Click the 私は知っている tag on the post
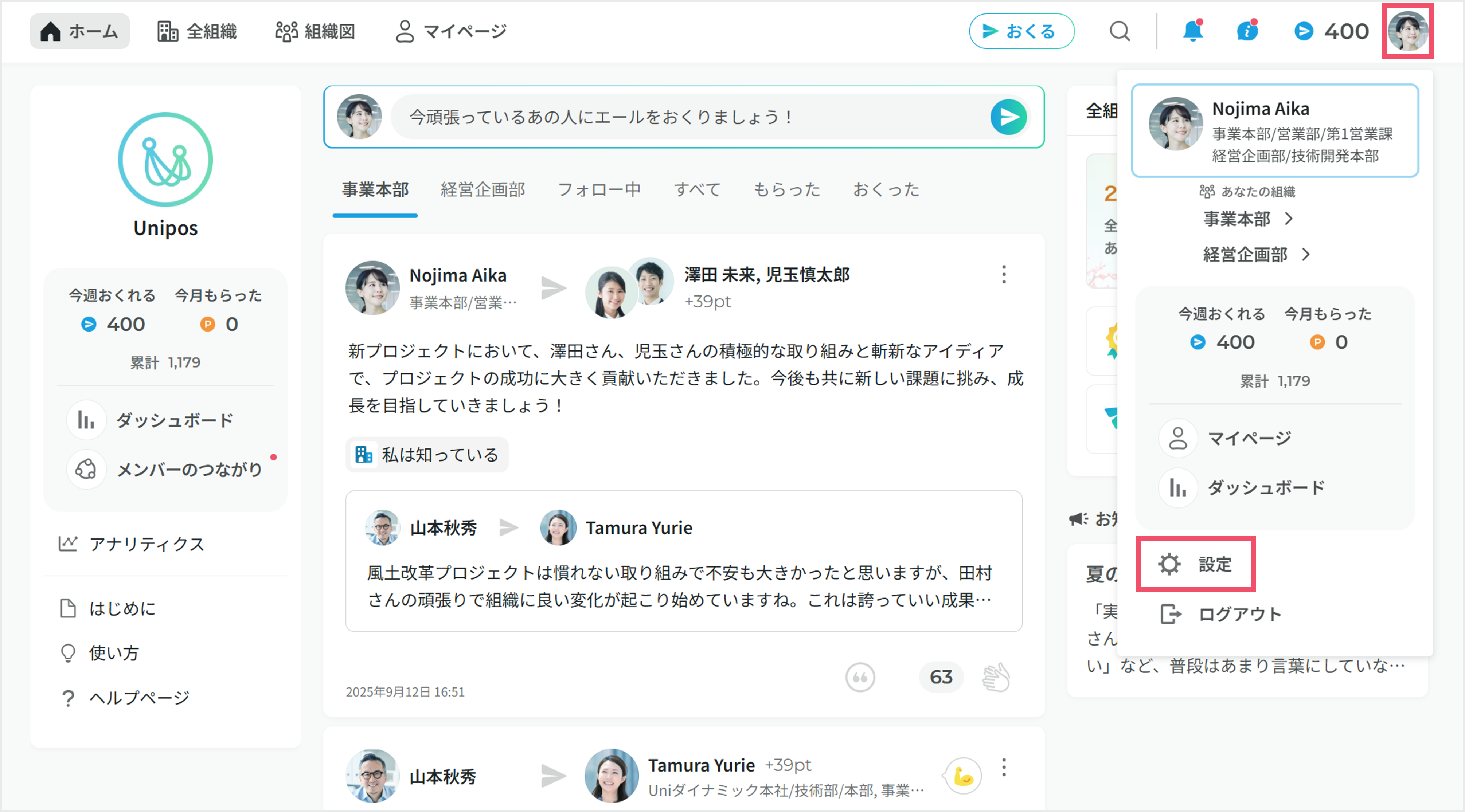 point(427,454)
